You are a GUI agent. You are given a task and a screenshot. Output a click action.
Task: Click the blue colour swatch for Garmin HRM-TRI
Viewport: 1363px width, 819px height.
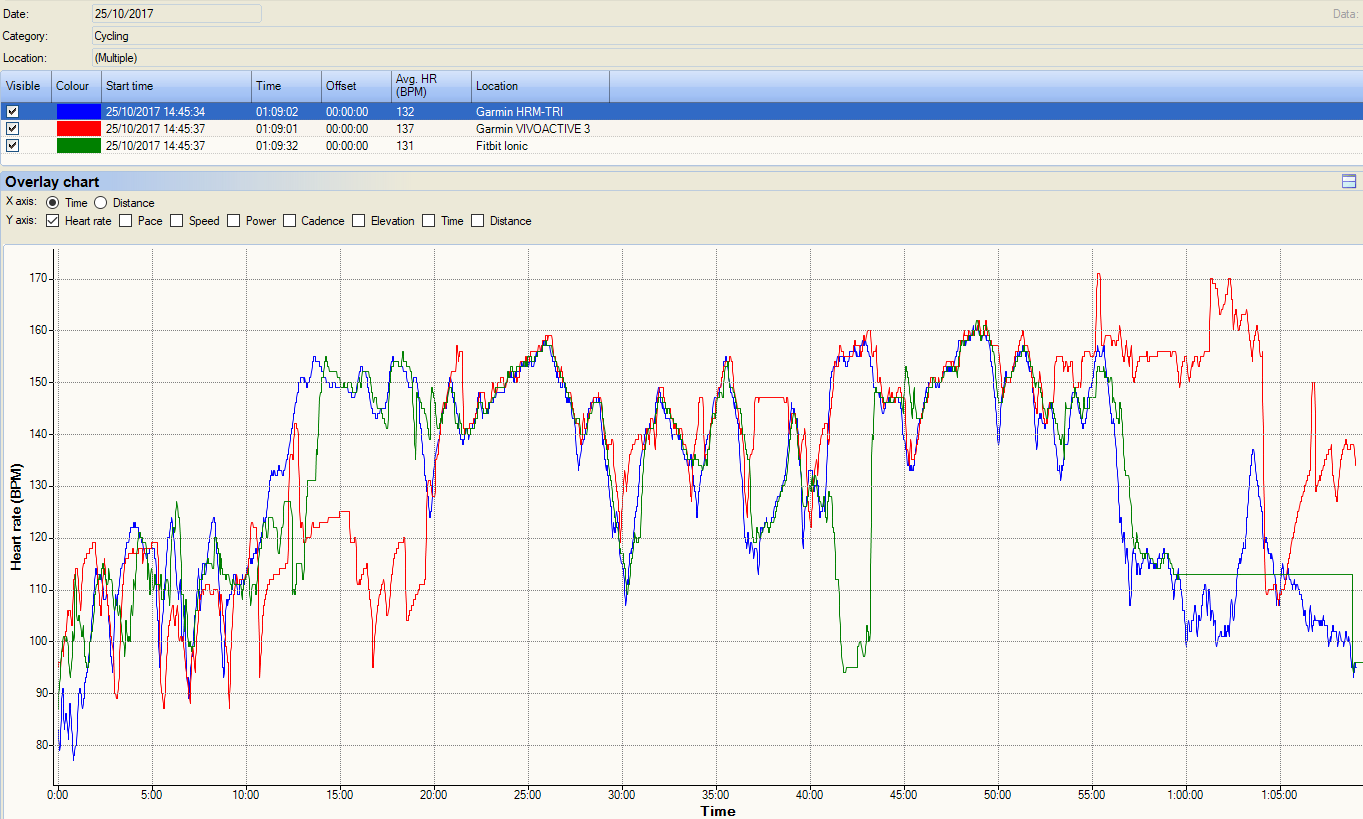[78, 111]
